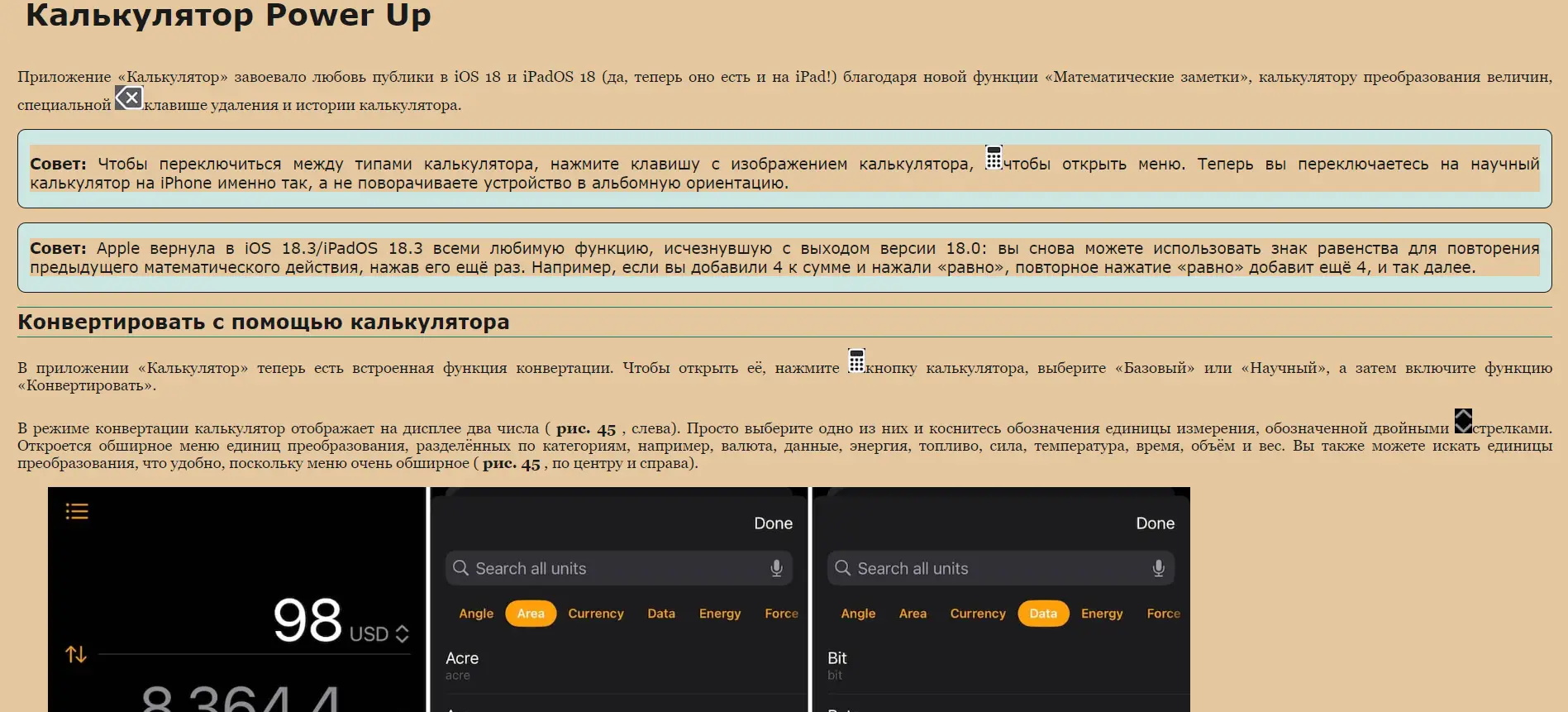Open the history list icon in the calculator screenshot
Viewport: 1568px width, 712px height.
click(77, 511)
